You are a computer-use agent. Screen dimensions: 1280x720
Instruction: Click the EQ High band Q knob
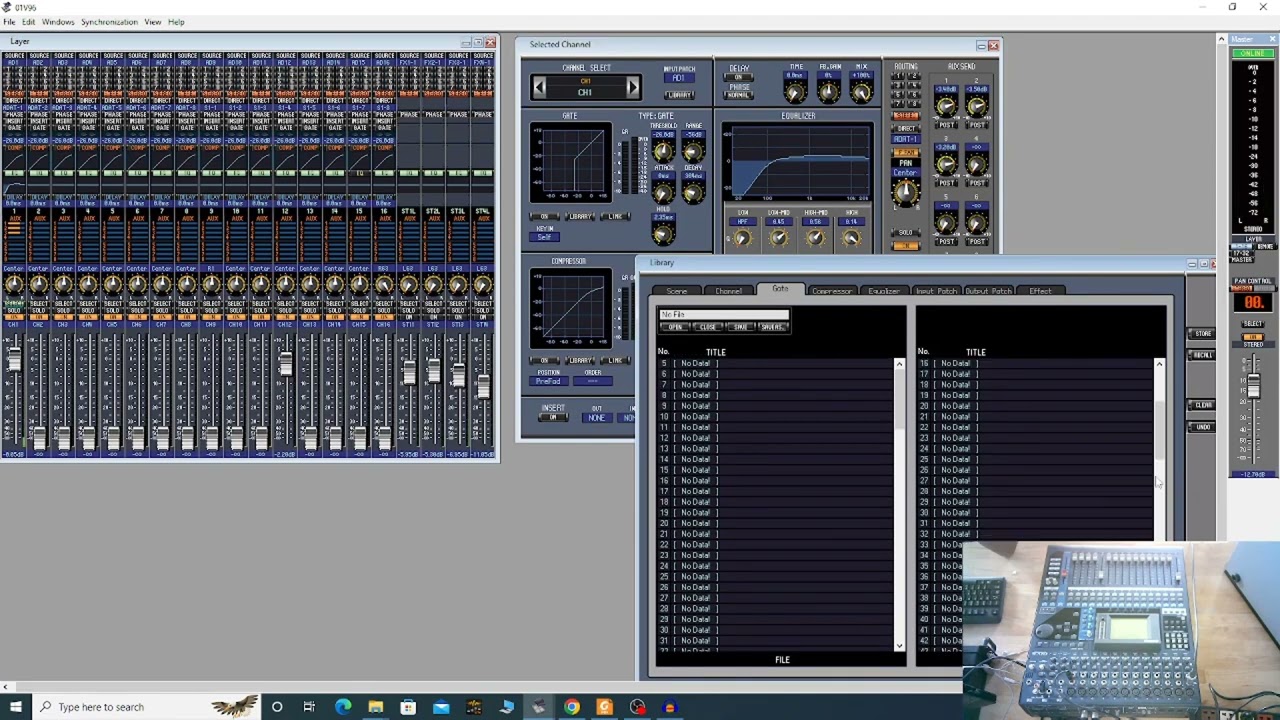tap(851, 238)
